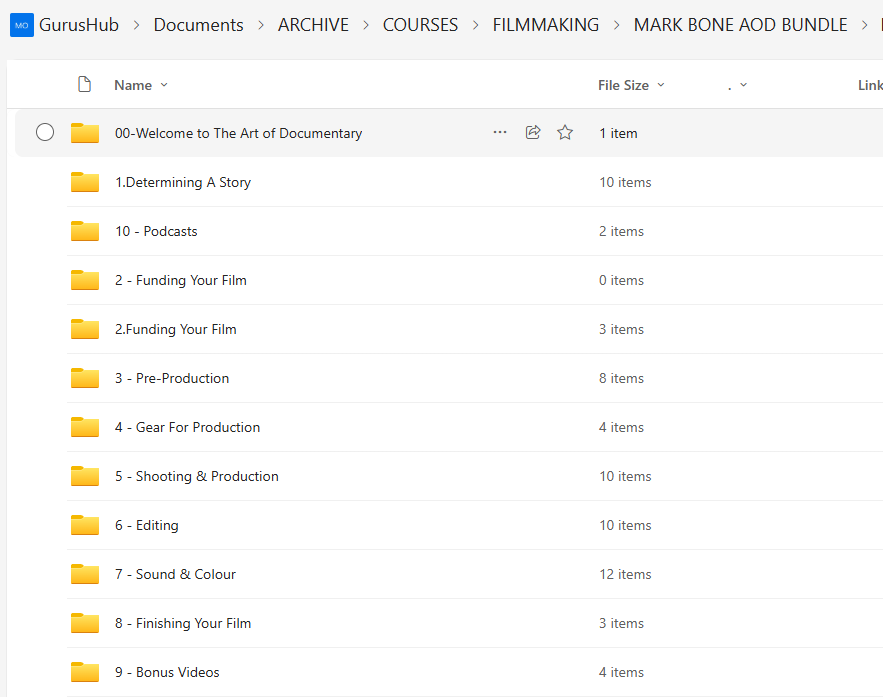The width and height of the screenshot is (883, 697).
Task: Open the 7 - Sound & Colour folder
Action: click(175, 574)
